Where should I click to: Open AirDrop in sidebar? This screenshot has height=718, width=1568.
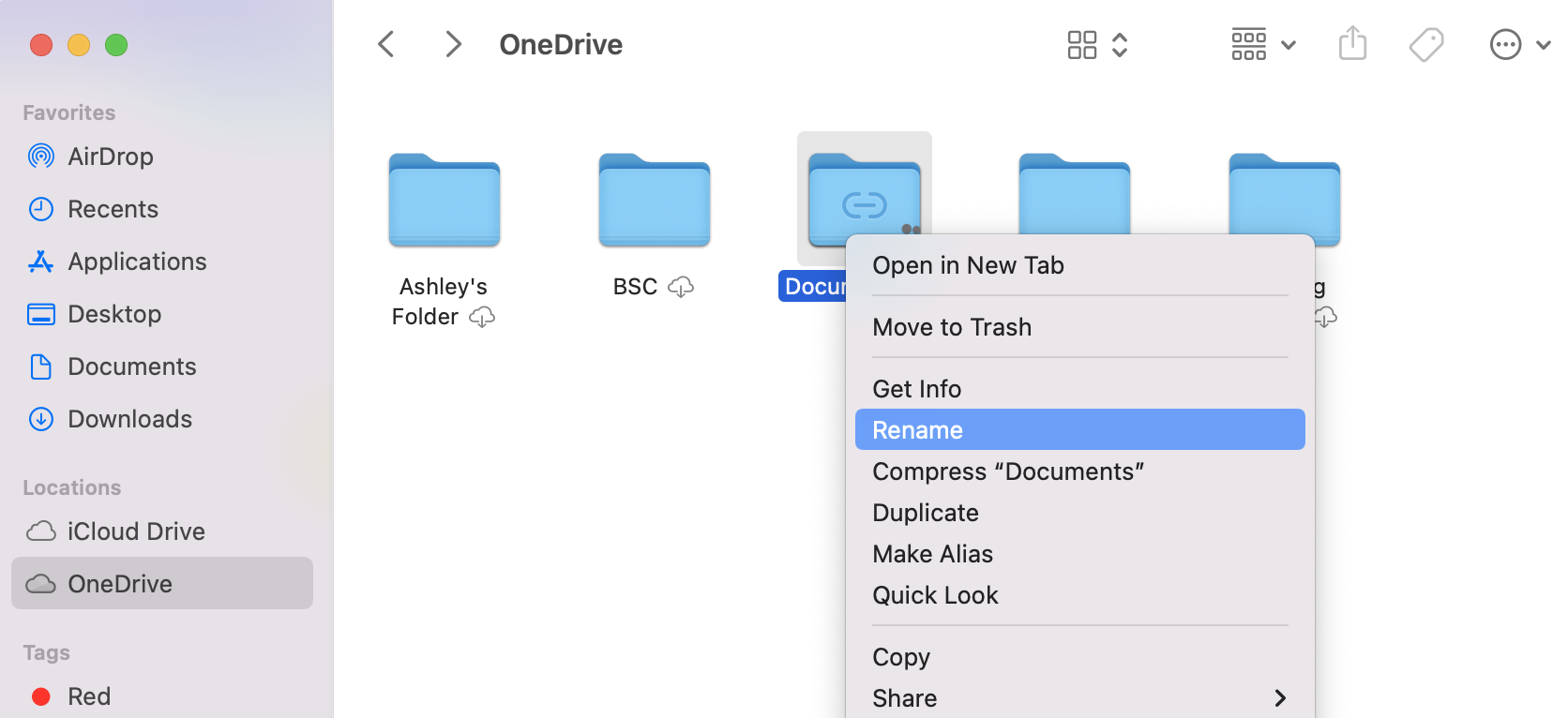[x=111, y=157]
